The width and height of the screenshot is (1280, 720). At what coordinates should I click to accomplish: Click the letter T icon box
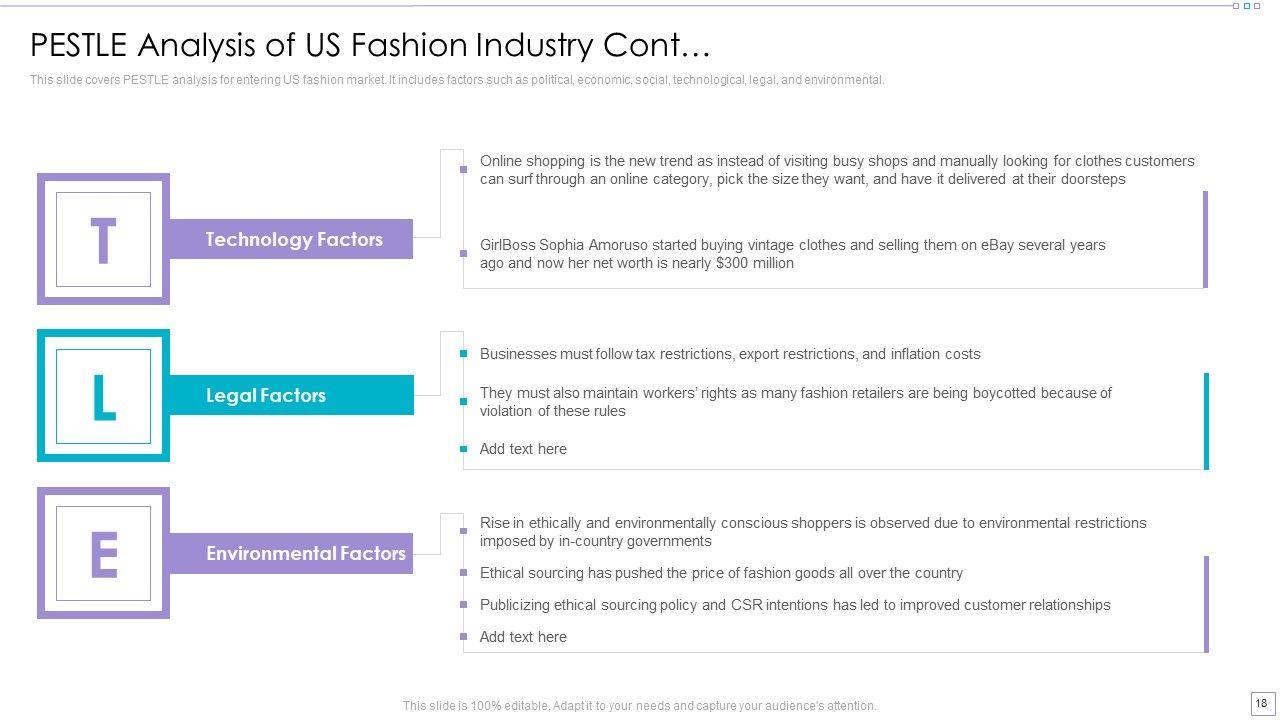103,239
